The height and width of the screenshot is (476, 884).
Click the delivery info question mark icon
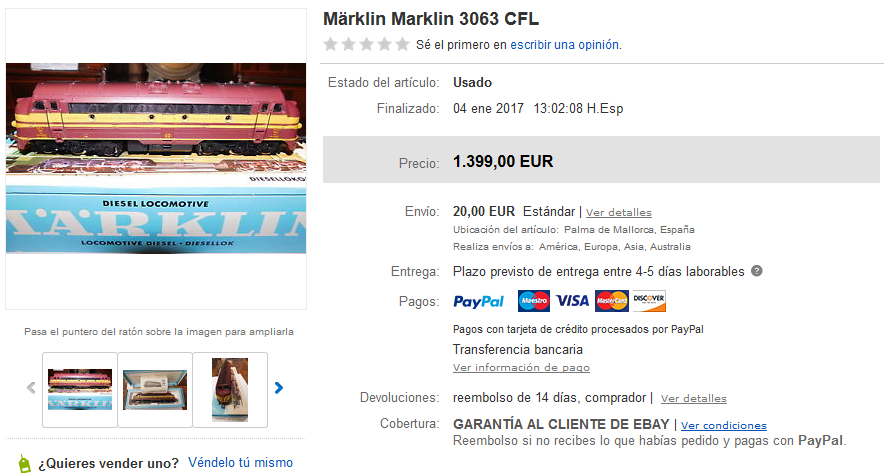[757, 271]
